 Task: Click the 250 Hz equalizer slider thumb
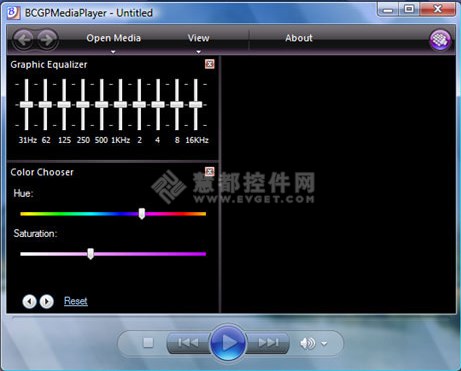click(83, 105)
